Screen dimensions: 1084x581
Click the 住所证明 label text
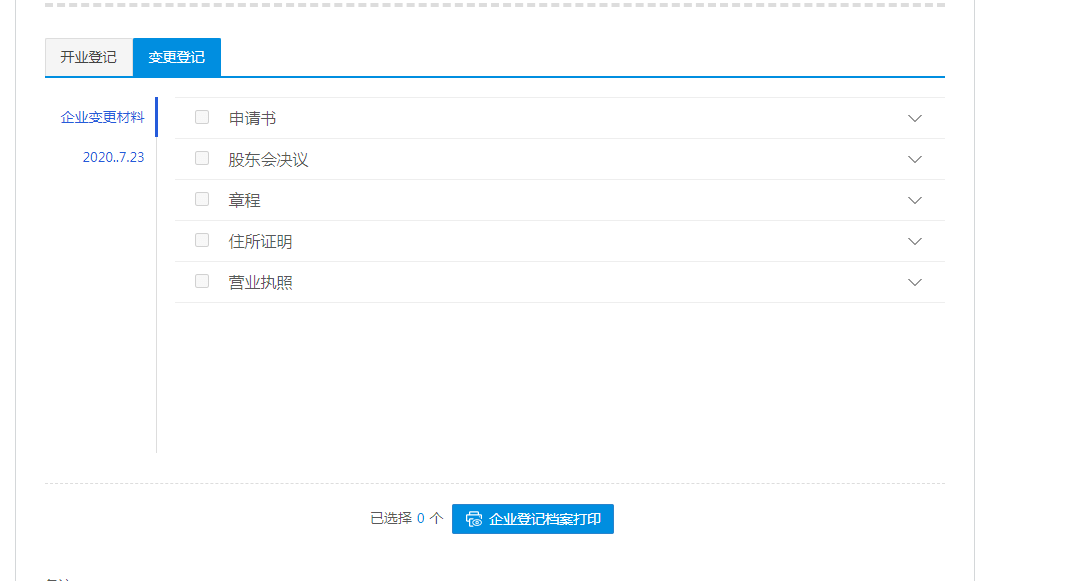tap(261, 241)
